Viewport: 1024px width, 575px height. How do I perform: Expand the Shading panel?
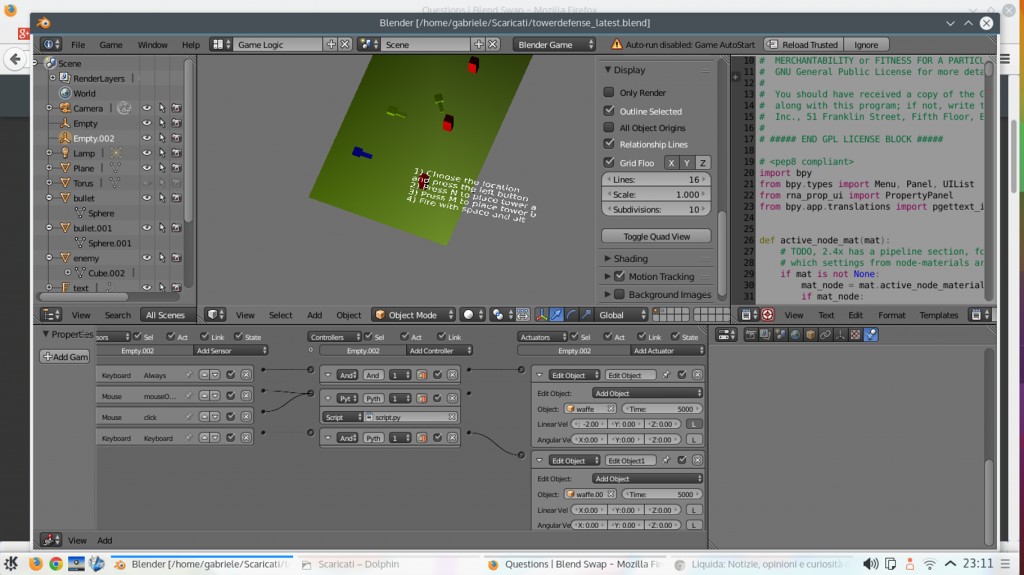630,258
